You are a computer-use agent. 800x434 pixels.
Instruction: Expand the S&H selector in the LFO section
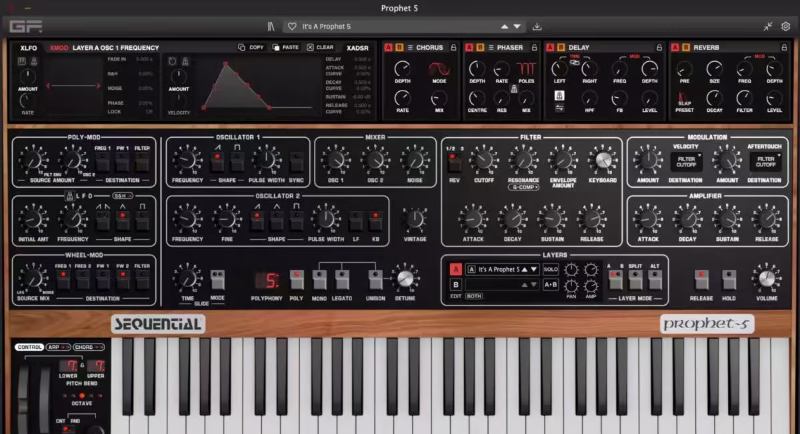coord(123,196)
